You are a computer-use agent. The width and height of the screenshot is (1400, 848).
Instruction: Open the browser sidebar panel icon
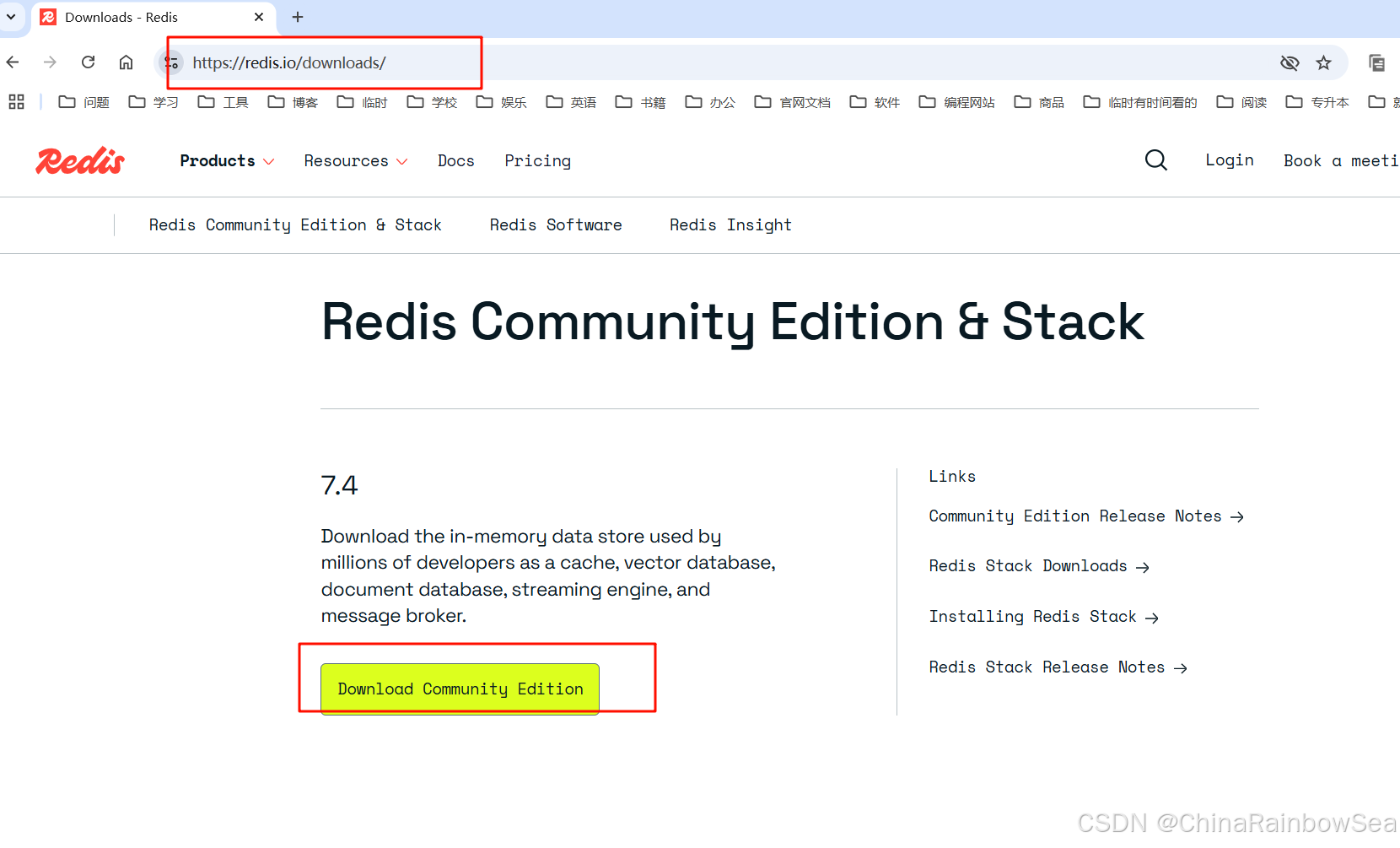(1376, 62)
